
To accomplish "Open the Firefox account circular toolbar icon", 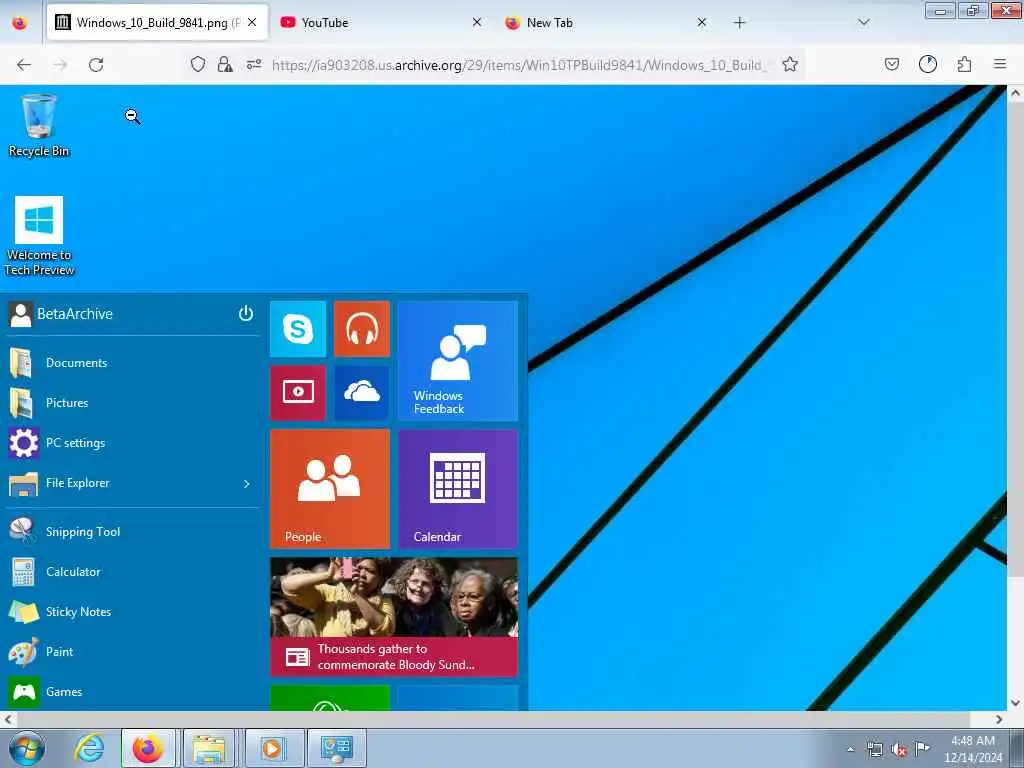I will coord(928,65).
